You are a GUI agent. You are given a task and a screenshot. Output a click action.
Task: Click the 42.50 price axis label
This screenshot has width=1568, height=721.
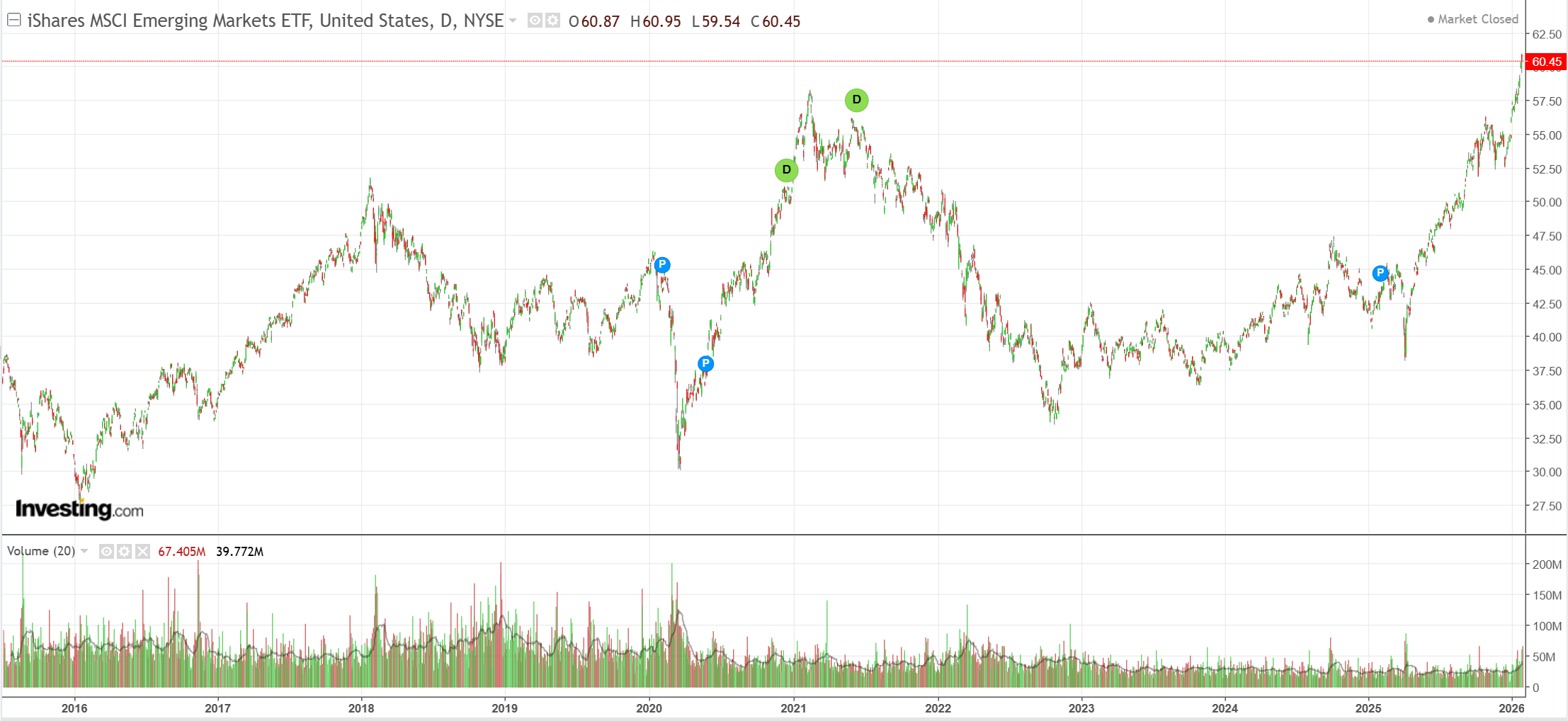pos(1547,304)
